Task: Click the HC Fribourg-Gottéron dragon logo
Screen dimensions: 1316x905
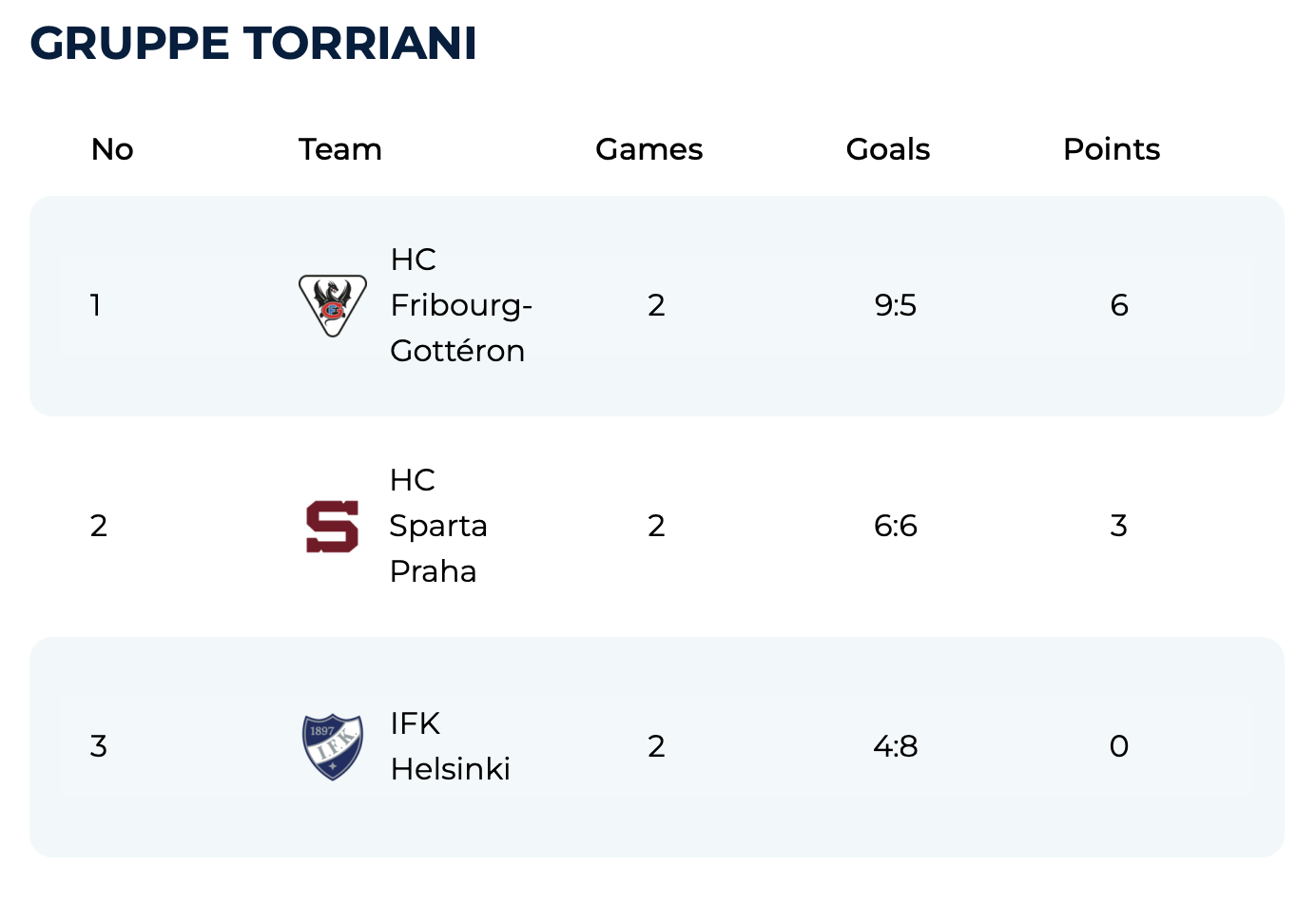Action: [x=333, y=305]
